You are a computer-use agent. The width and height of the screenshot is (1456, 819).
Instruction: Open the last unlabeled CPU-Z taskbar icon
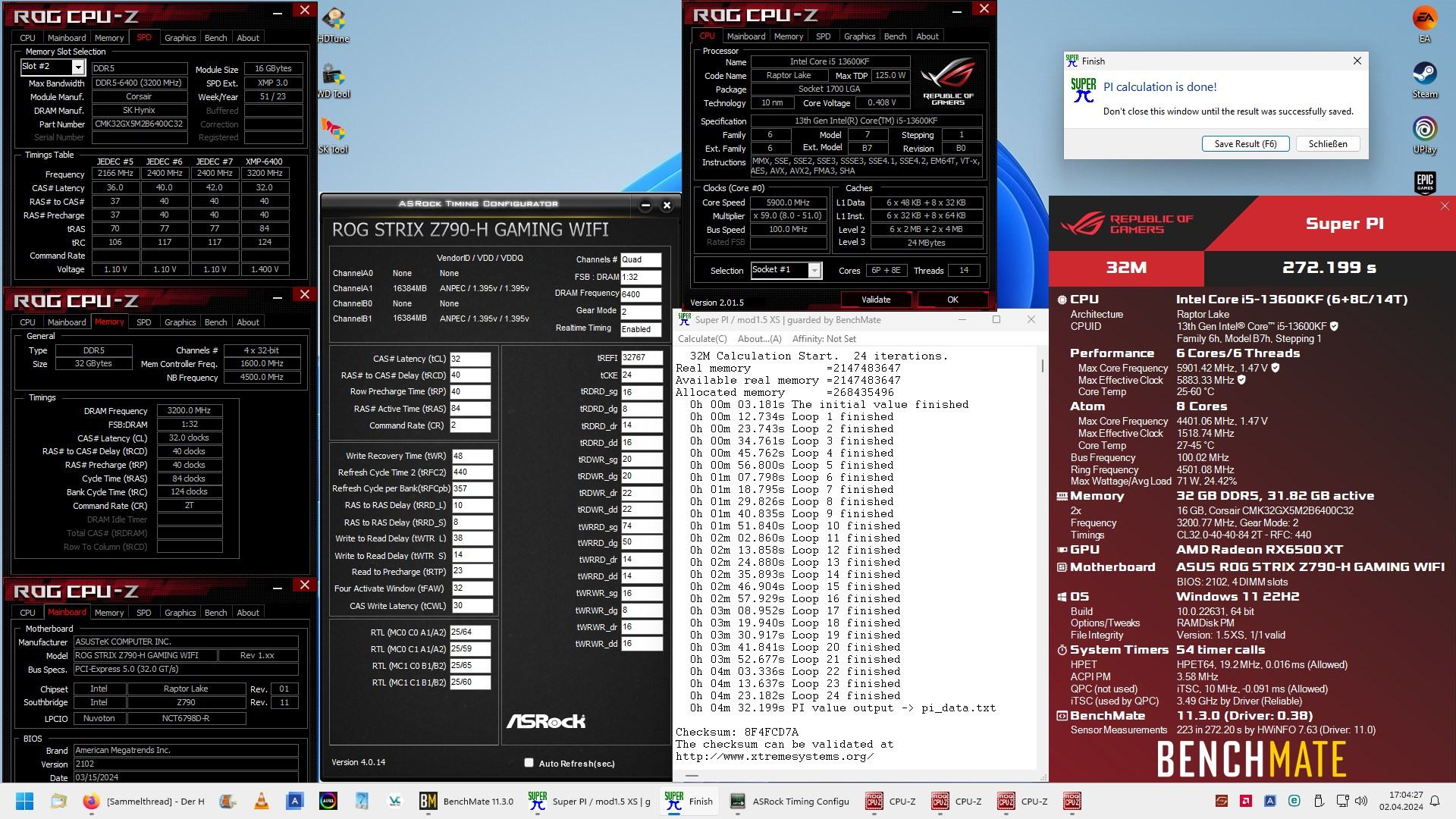pyautogui.click(x=1072, y=801)
